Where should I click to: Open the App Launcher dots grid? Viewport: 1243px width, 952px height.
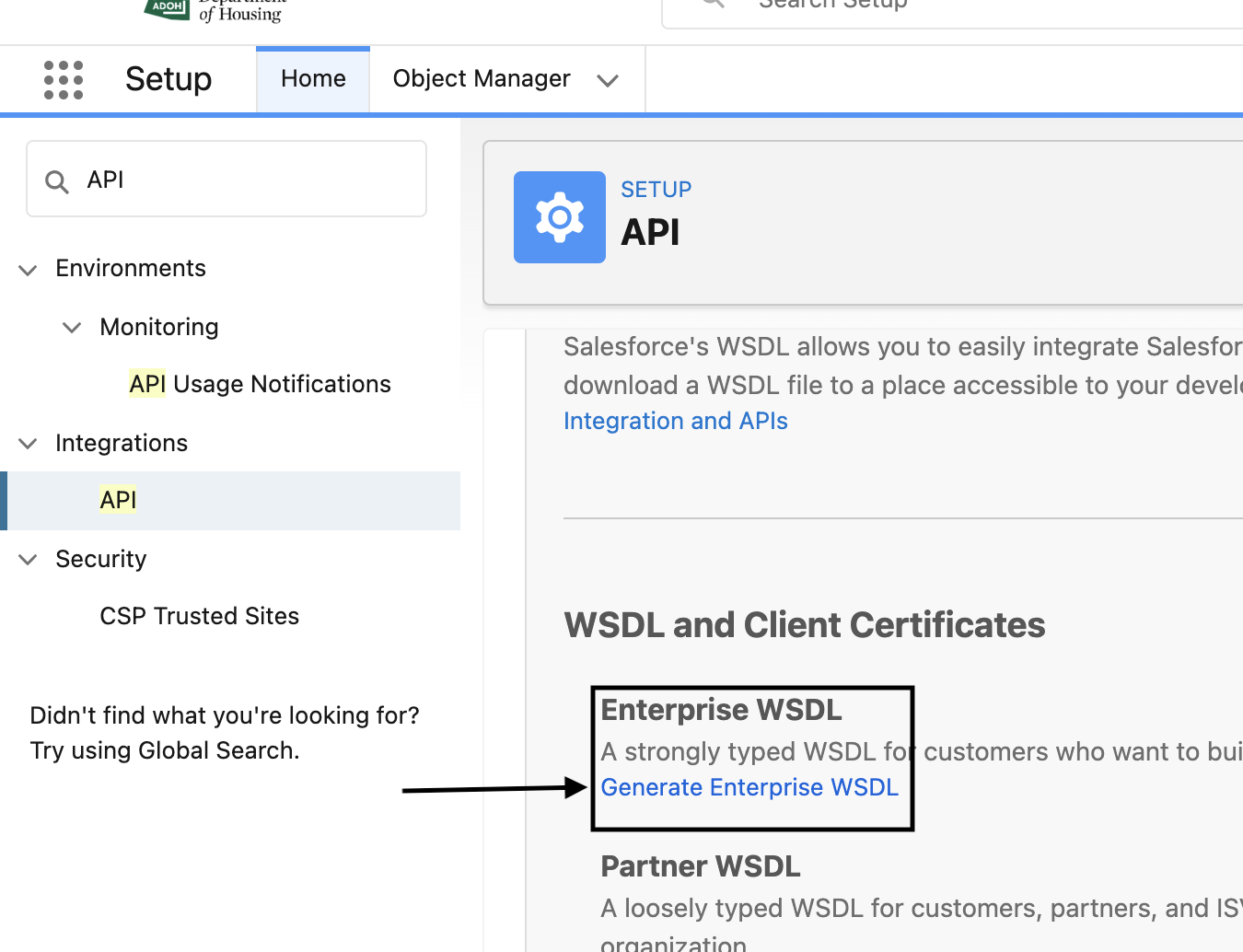click(64, 79)
